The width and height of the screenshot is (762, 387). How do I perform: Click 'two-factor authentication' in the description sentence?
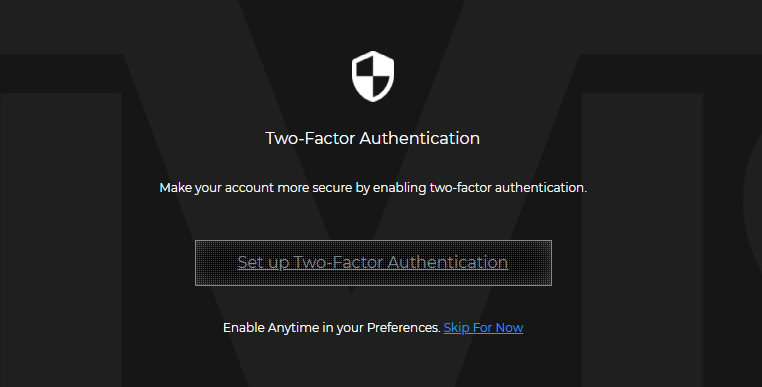508,188
